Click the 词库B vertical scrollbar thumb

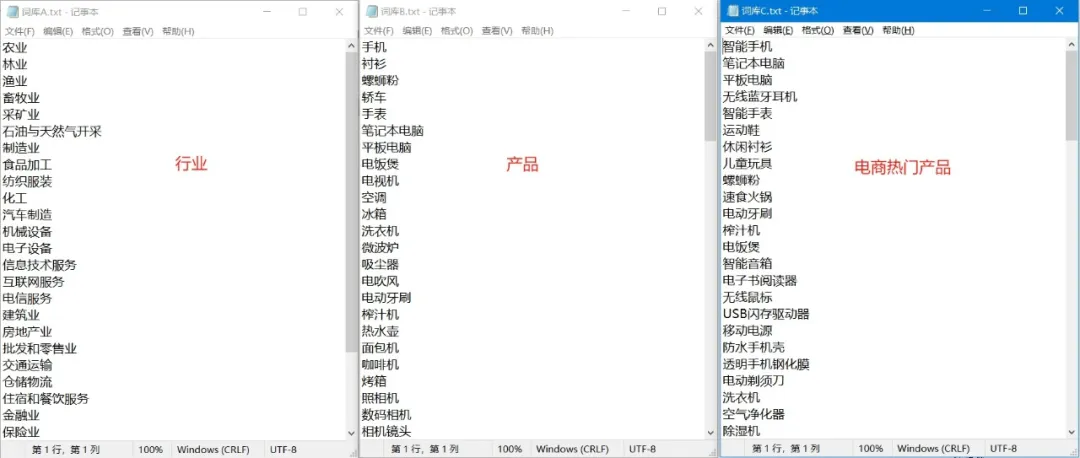click(x=711, y=96)
